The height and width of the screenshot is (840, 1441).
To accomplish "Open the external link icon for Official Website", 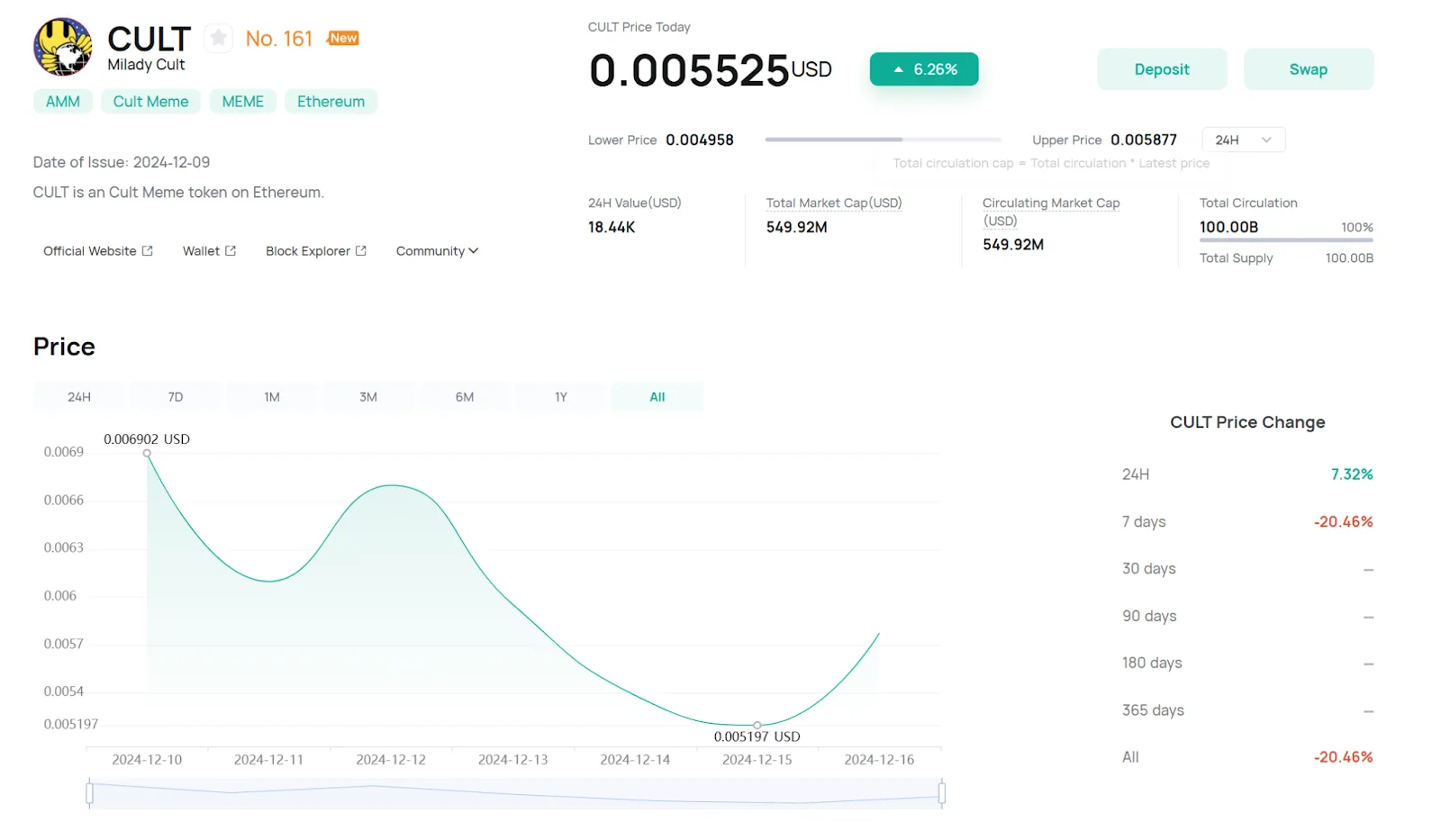I will point(147,251).
